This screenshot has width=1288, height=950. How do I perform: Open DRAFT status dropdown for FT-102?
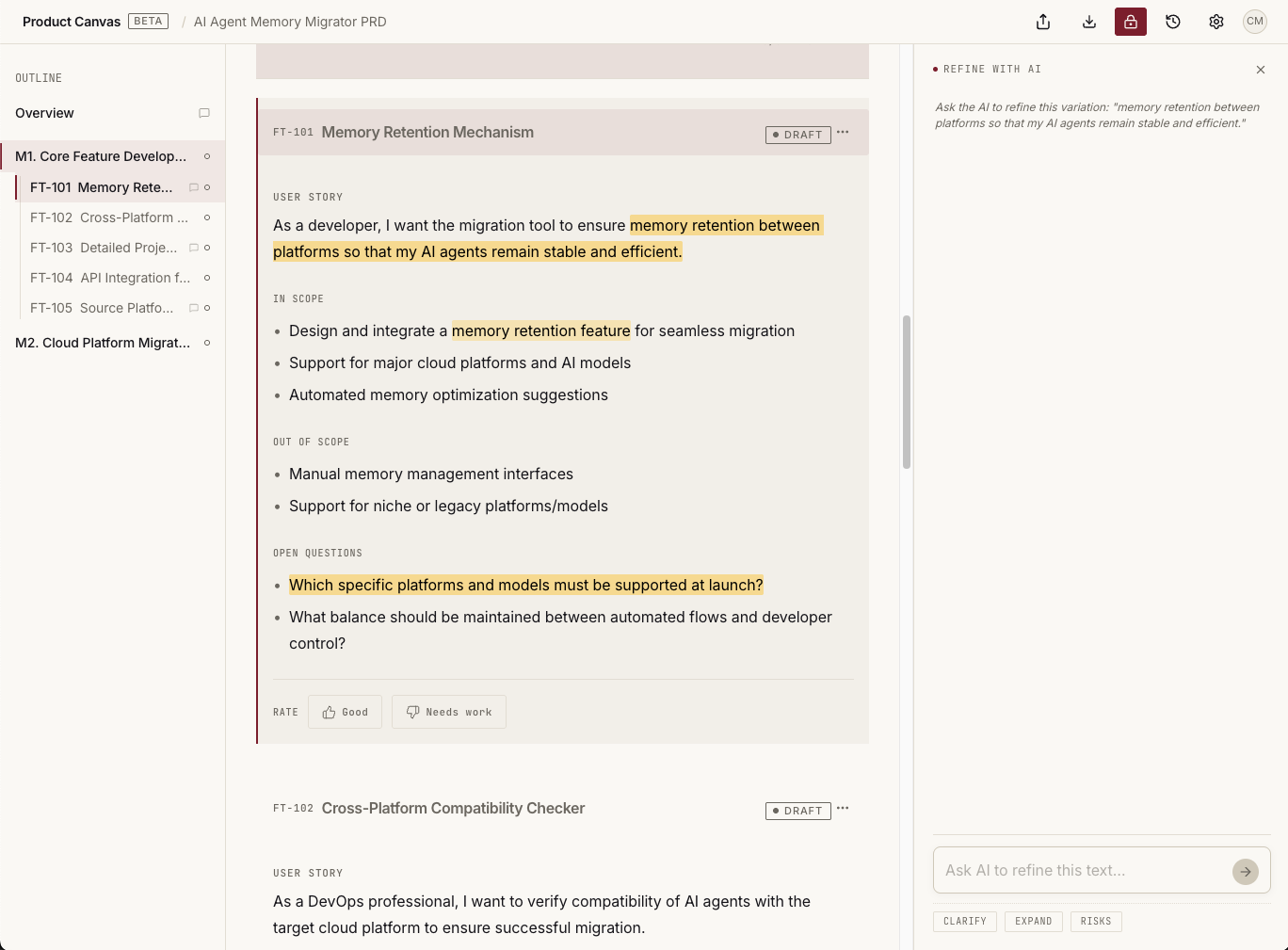click(x=798, y=811)
